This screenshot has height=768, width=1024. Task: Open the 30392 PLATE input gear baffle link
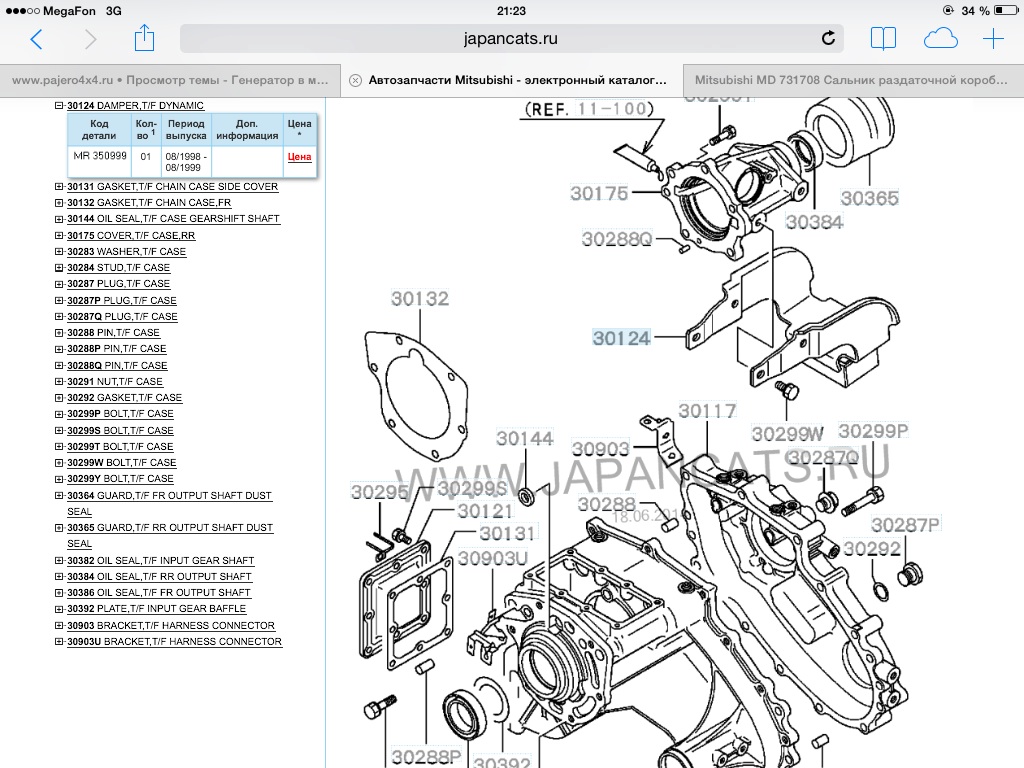coord(156,609)
